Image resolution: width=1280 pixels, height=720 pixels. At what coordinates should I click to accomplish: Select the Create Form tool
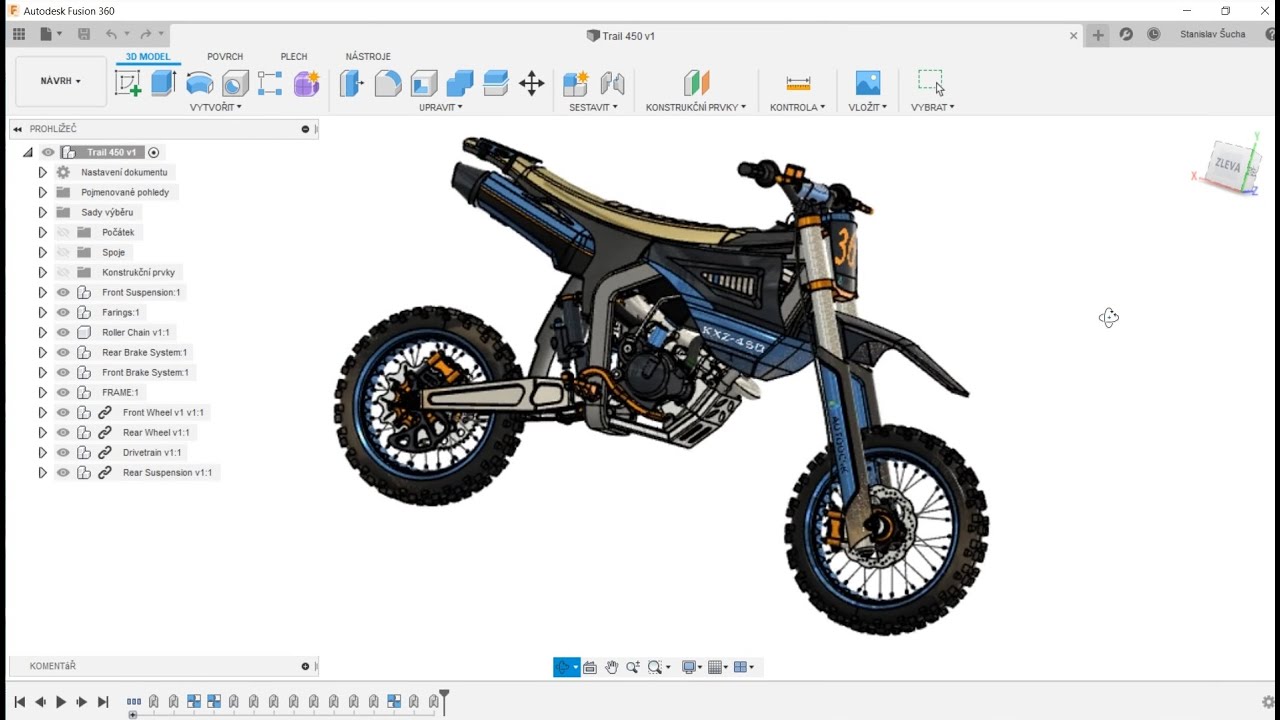pyautogui.click(x=307, y=83)
